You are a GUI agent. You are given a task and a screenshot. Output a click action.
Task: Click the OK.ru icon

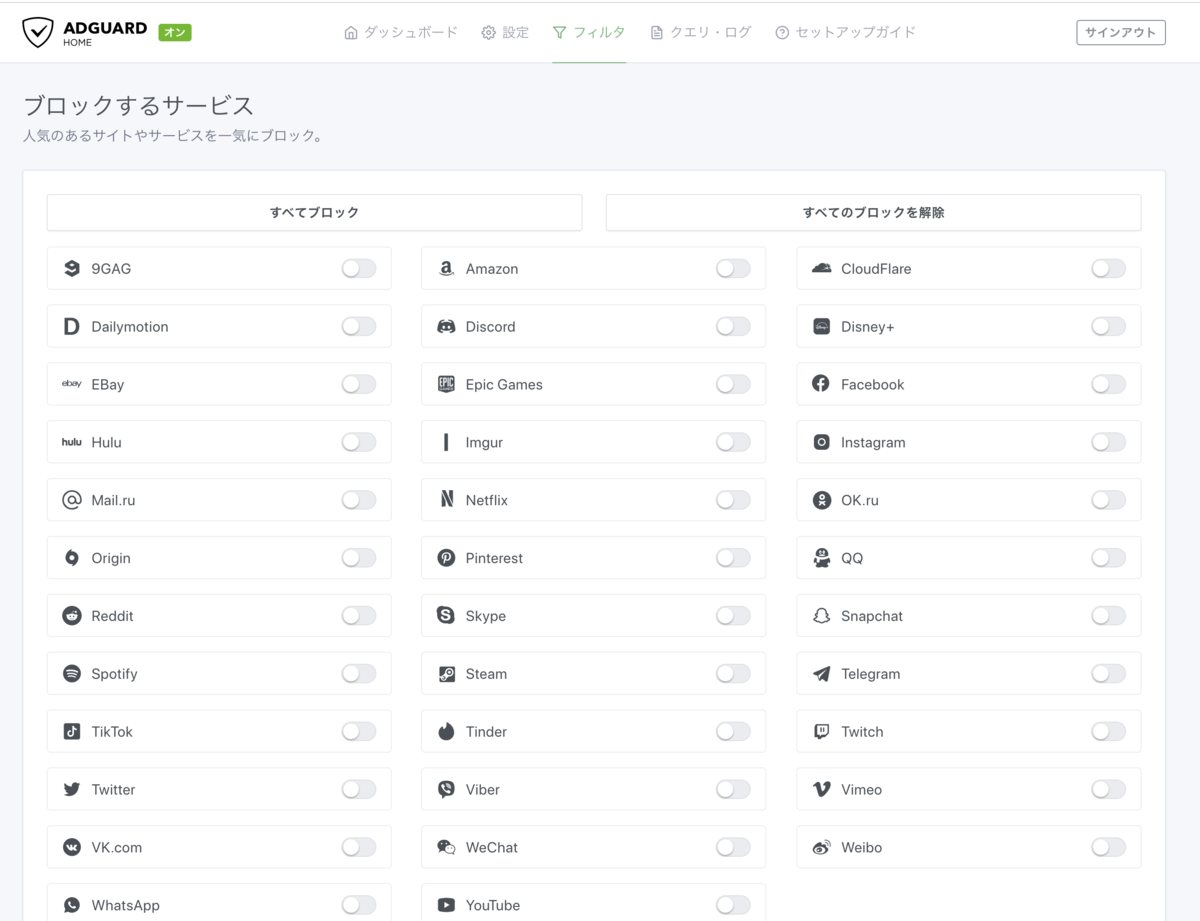821,500
